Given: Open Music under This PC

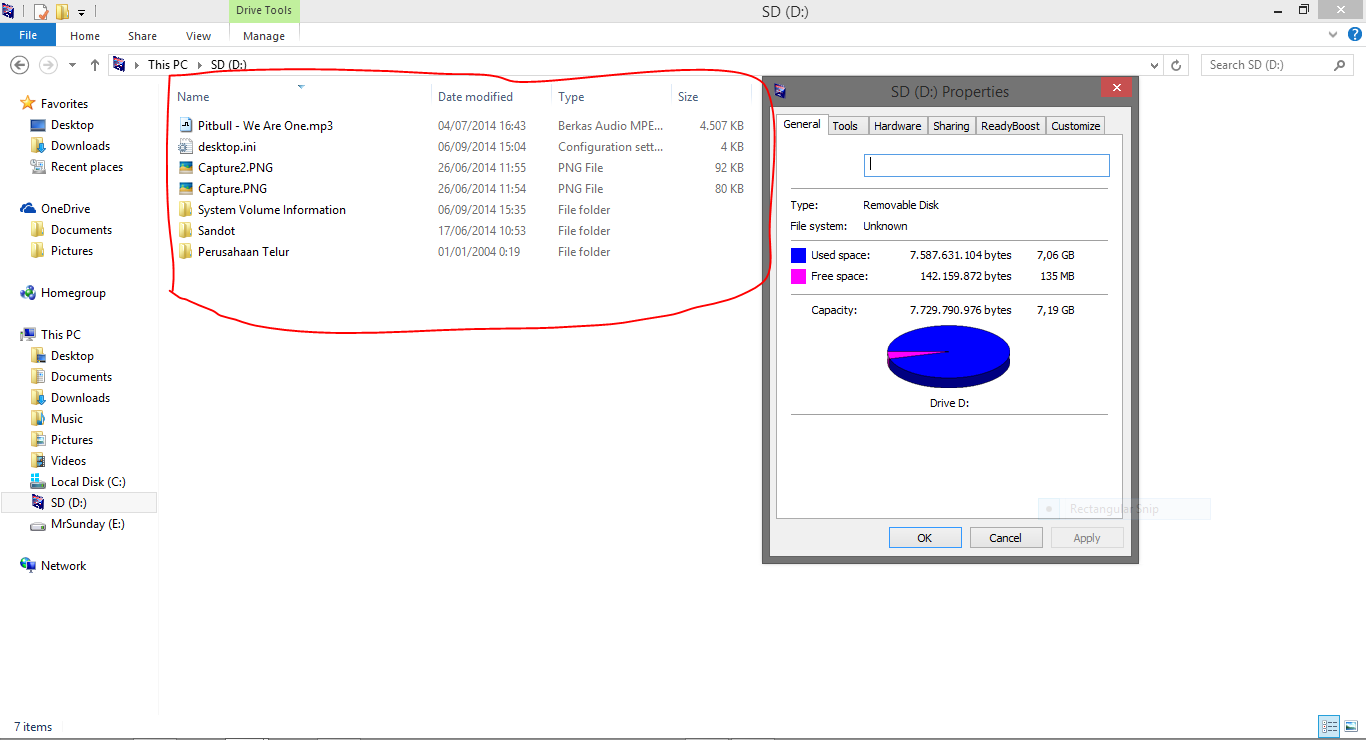Looking at the screenshot, I should pyautogui.click(x=67, y=419).
